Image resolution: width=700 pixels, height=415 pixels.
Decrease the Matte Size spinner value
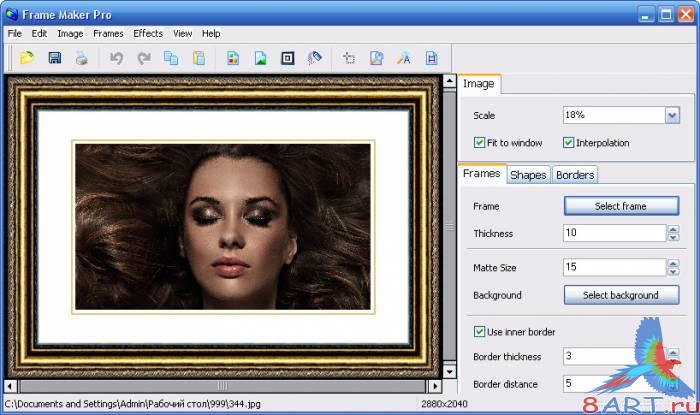tap(673, 272)
